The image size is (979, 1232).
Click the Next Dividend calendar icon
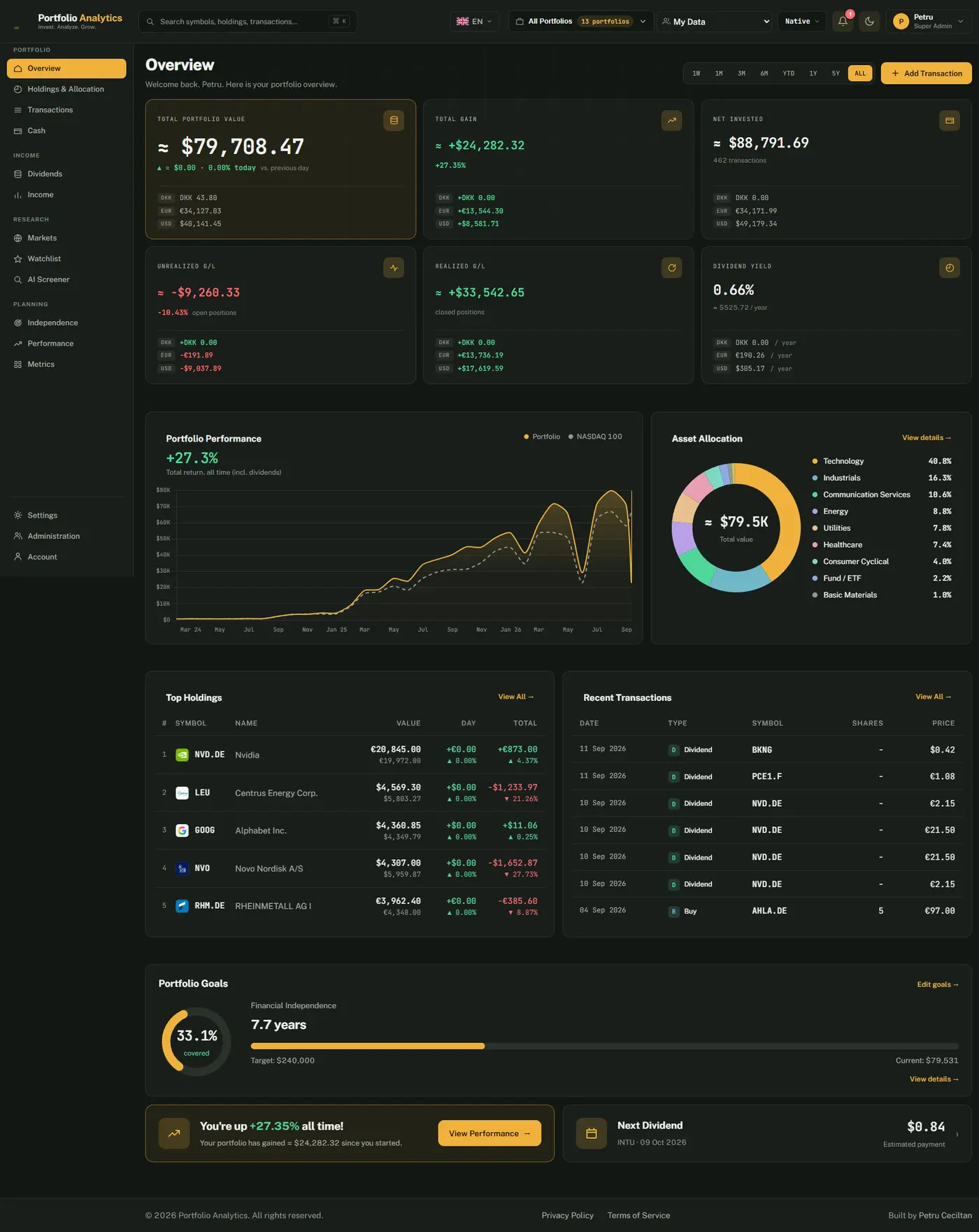point(591,1133)
